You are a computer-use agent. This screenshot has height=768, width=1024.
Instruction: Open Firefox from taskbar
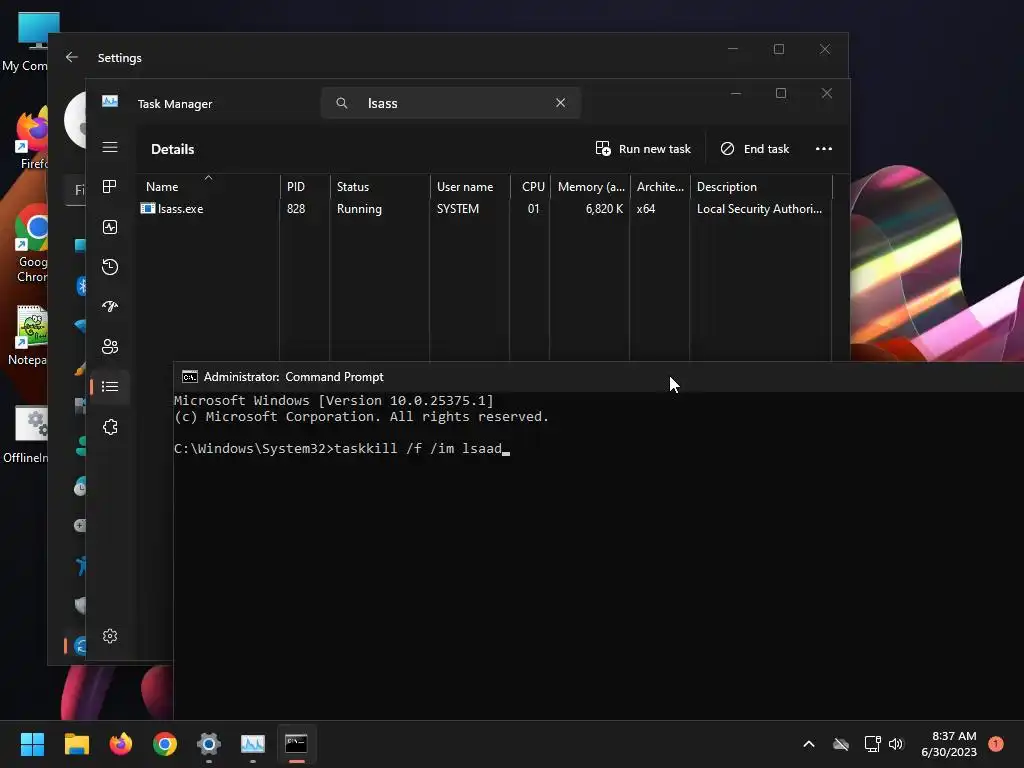(121, 744)
